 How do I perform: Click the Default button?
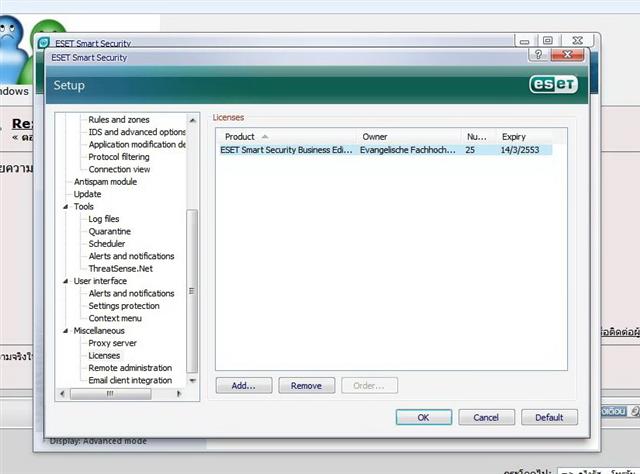(549, 417)
